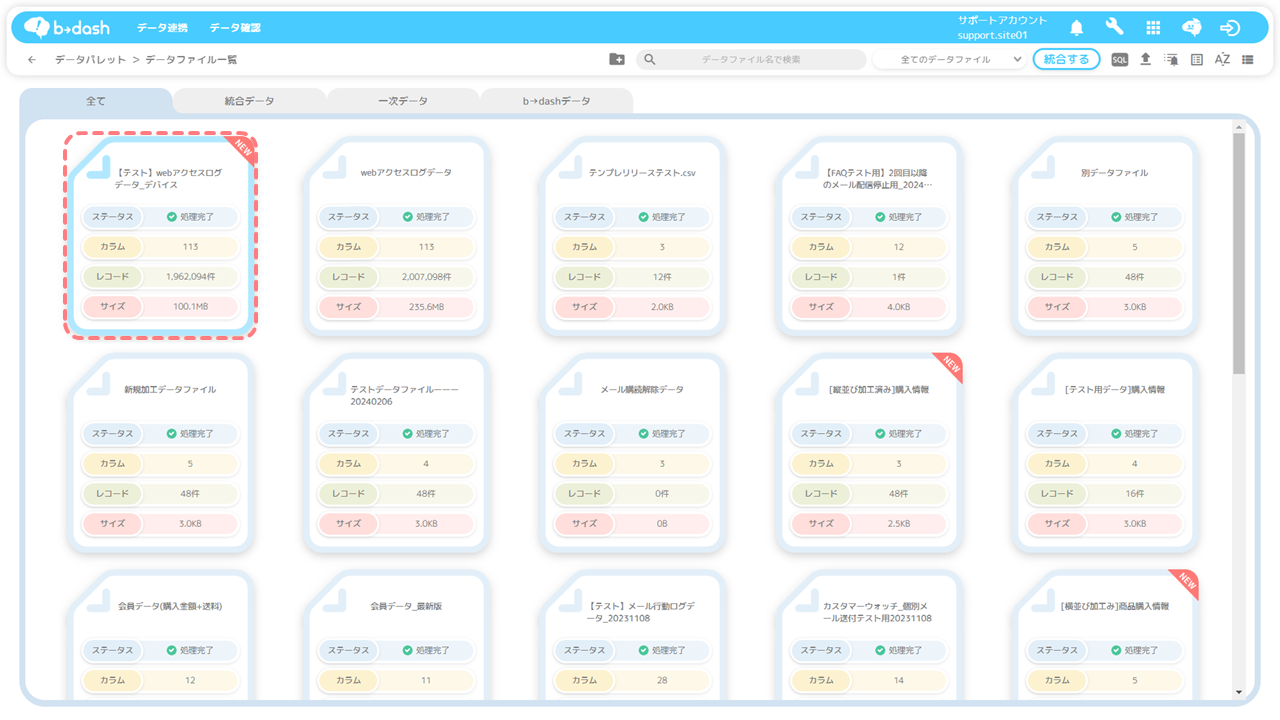Click the データファイル一覧 breadcrumb

pos(191,60)
